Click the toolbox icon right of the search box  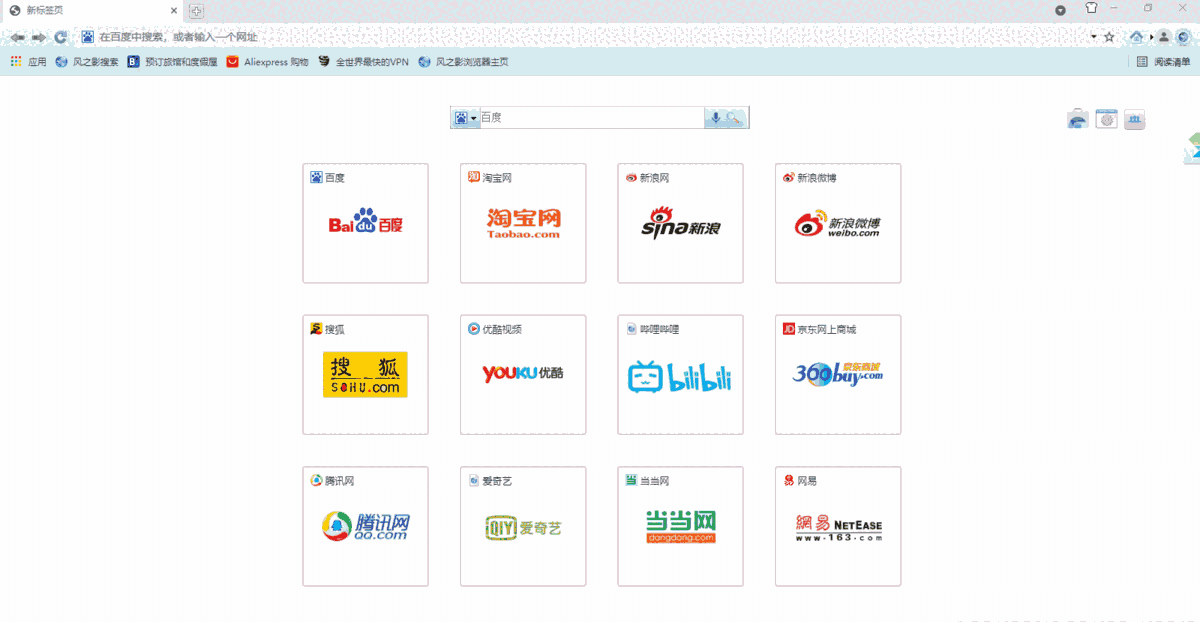point(1078,120)
